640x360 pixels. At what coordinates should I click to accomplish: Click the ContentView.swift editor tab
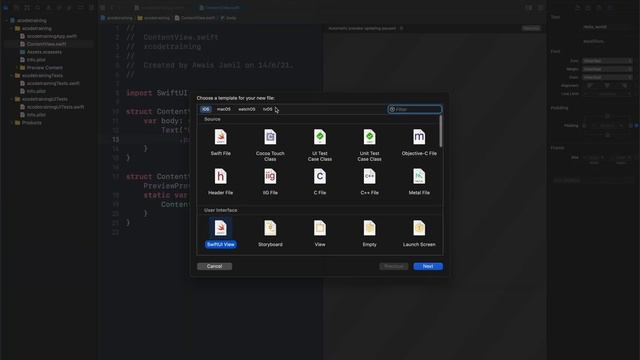click(219, 8)
